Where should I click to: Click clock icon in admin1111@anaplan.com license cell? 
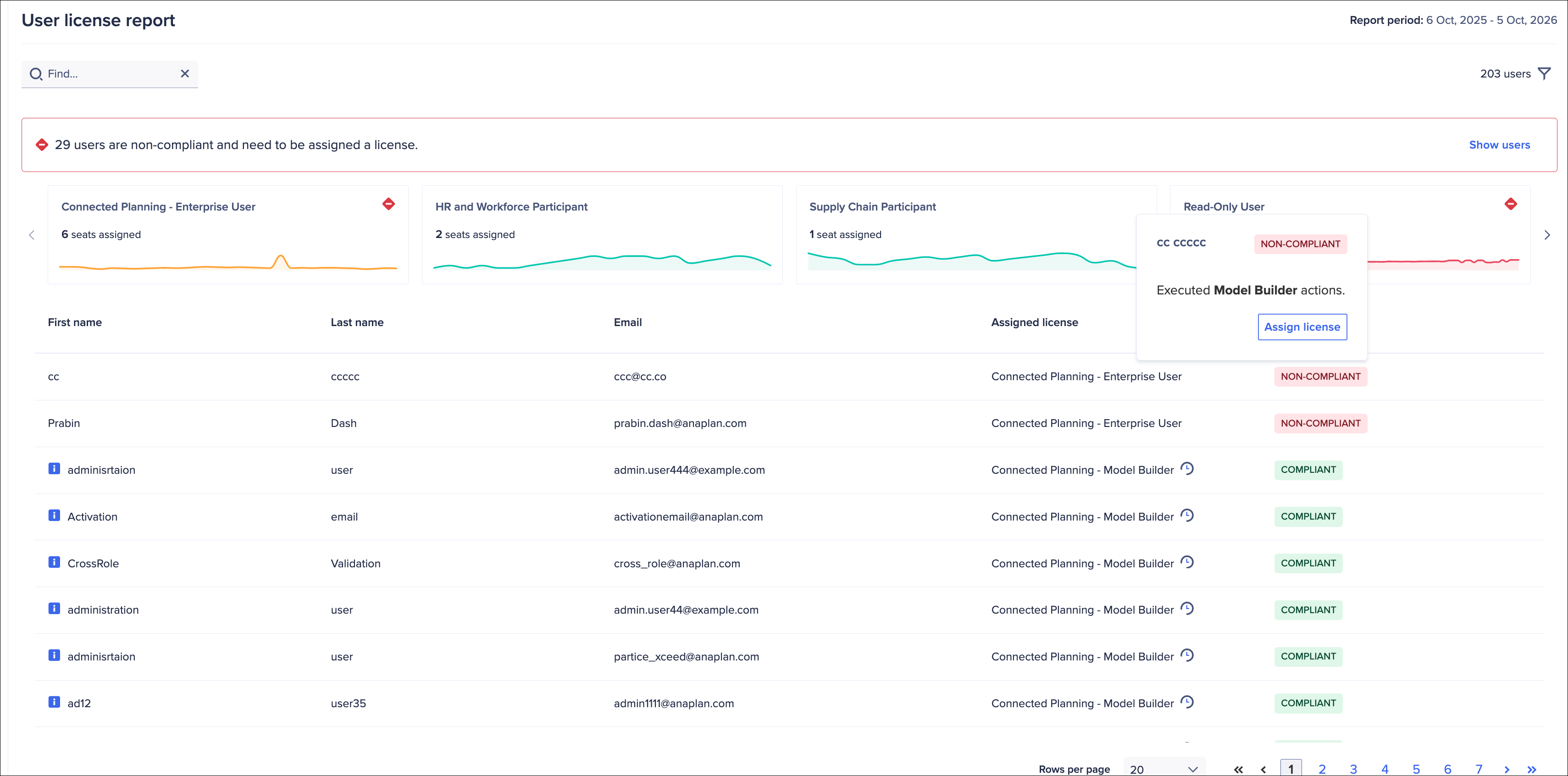1187,702
